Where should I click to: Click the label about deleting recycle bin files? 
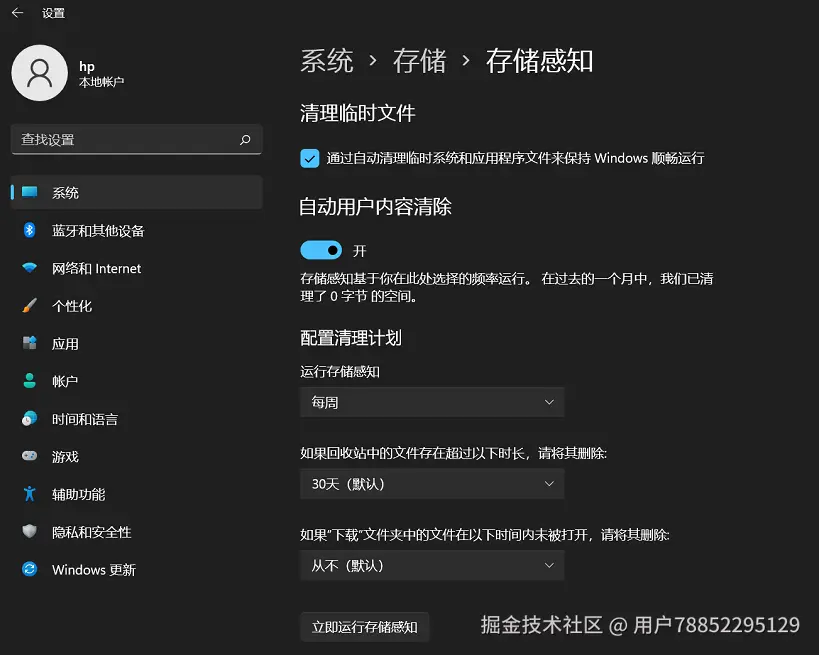coord(453,453)
